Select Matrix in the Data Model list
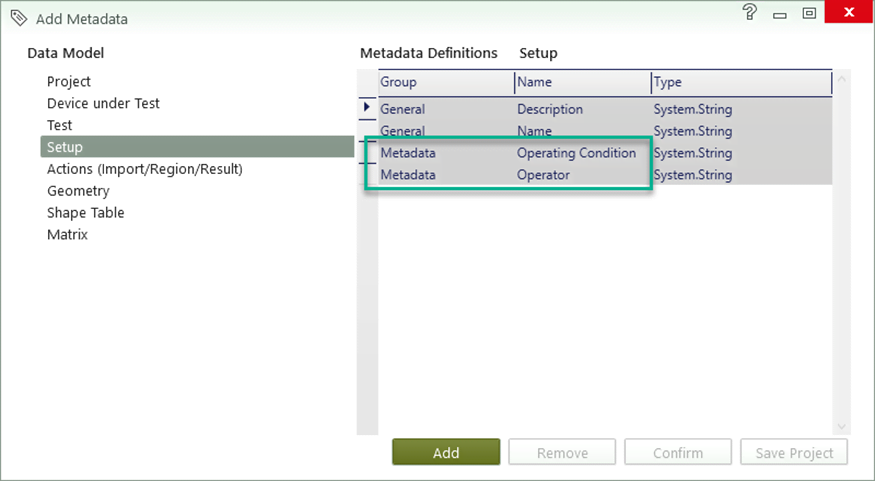Viewport: 875px width, 481px height. [x=67, y=235]
